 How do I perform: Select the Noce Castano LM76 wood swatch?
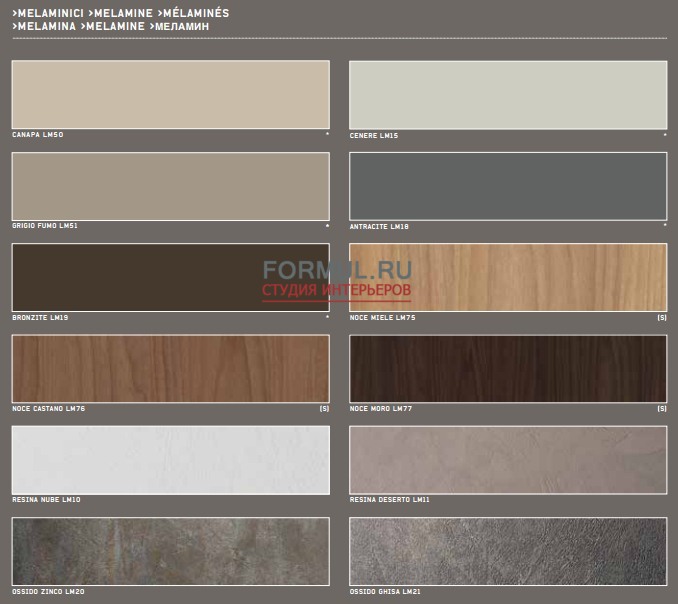(x=170, y=368)
